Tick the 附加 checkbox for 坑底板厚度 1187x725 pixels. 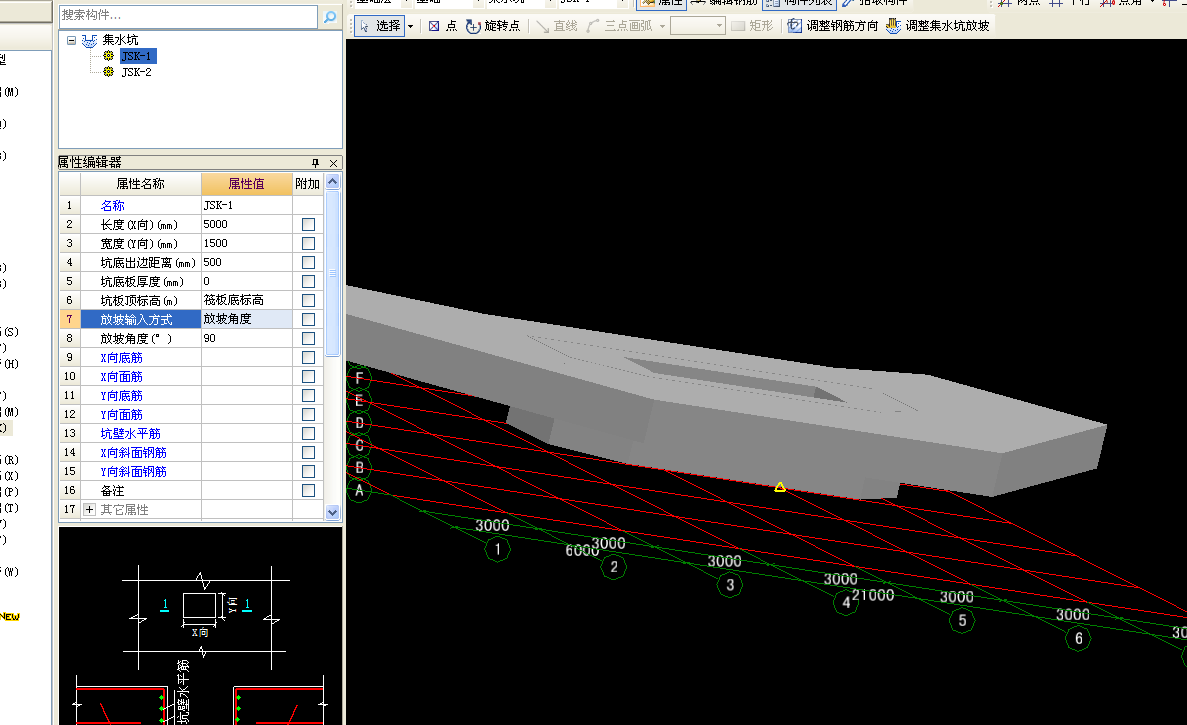(x=308, y=282)
